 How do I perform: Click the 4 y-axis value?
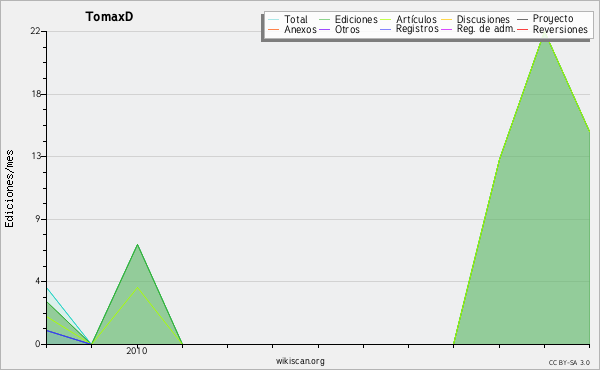click(x=38, y=281)
